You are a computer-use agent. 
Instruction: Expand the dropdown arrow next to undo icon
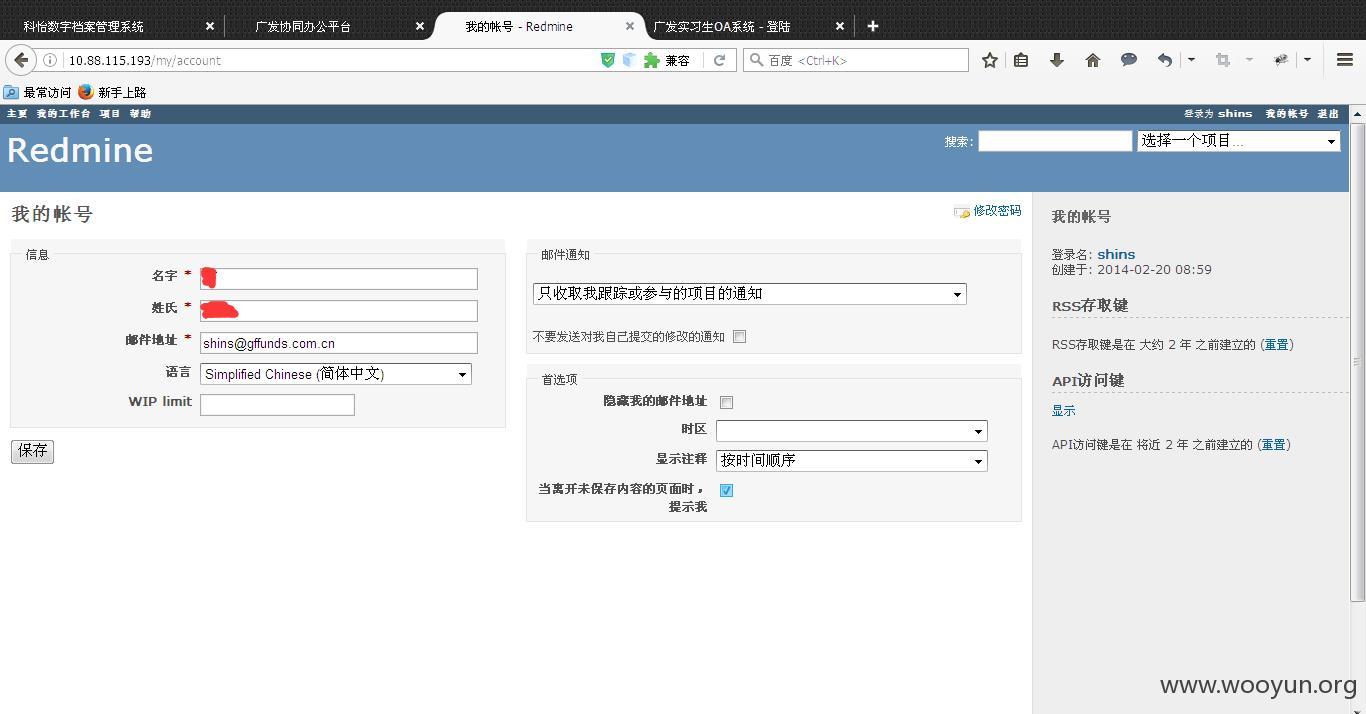tap(1191, 60)
